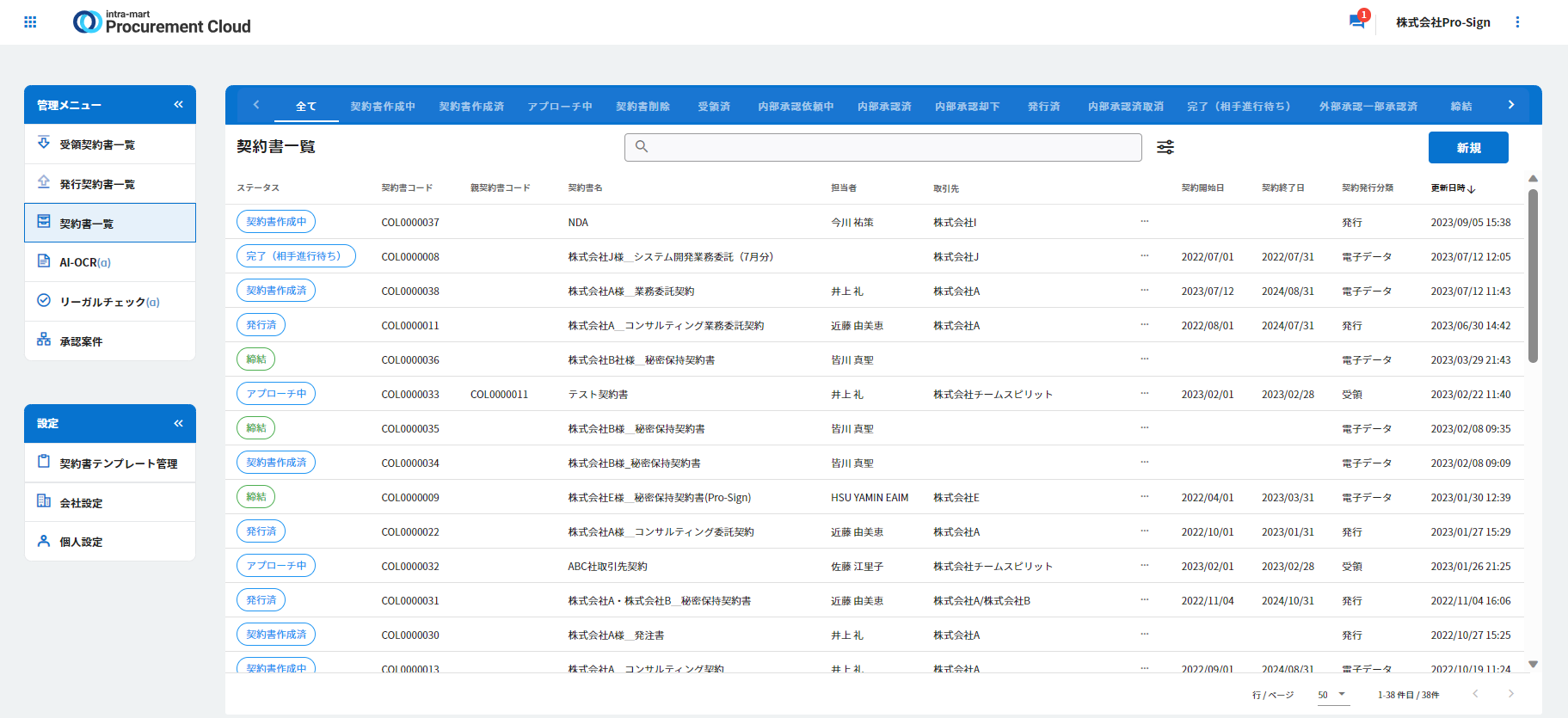Image resolution: width=1568 pixels, height=718 pixels.
Task: Open 発行契約書一覧 in the sidebar
Action: (110, 184)
